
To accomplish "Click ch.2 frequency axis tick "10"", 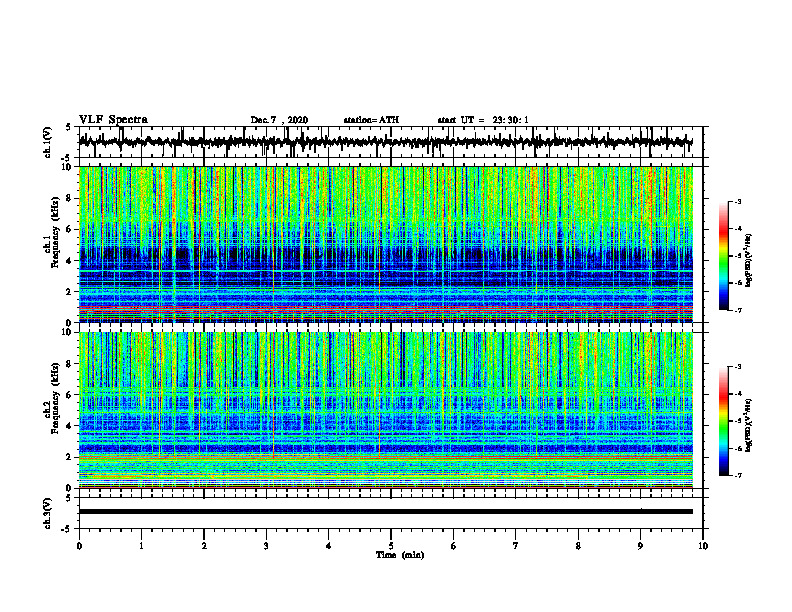I will point(67,332).
